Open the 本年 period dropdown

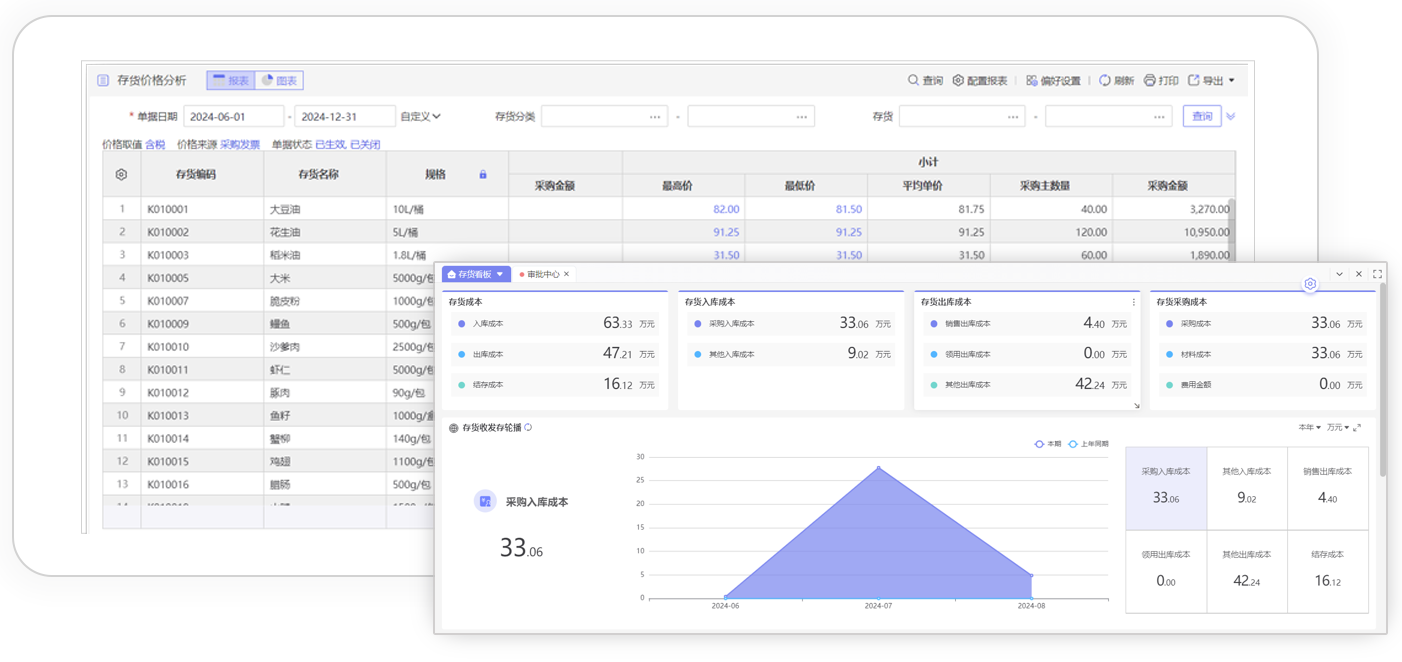[1309, 428]
